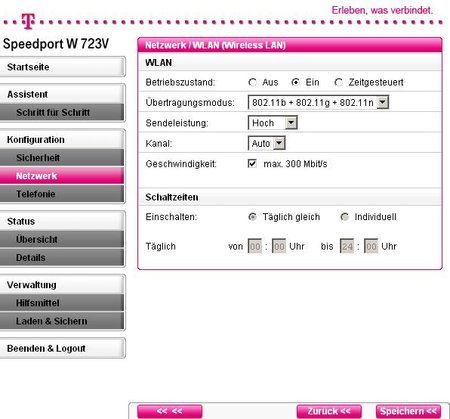Viewport: 450px width, 419px height.
Task: Select Individuell radio option
Action: point(344,217)
